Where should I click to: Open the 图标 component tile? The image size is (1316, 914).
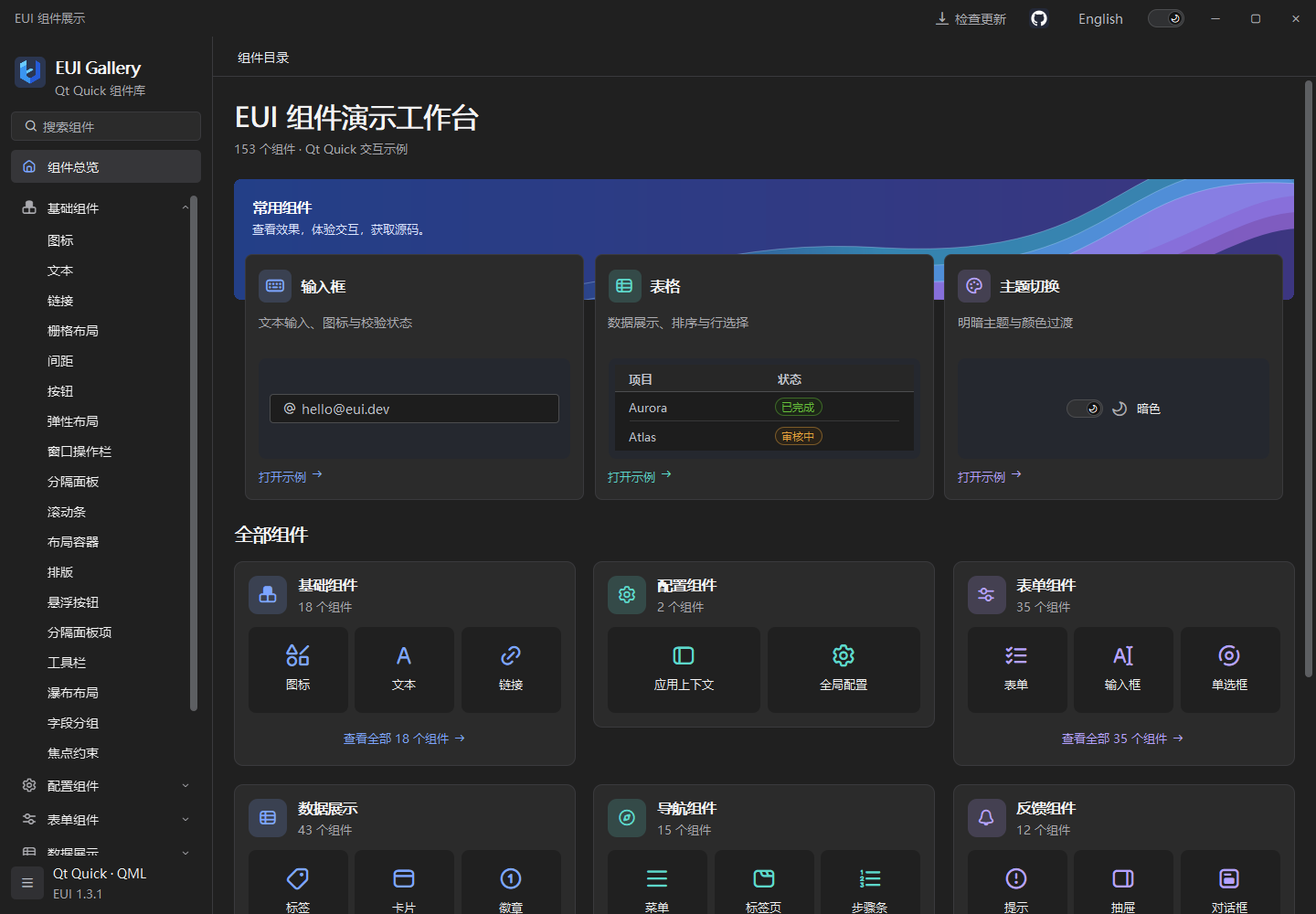(298, 670)
